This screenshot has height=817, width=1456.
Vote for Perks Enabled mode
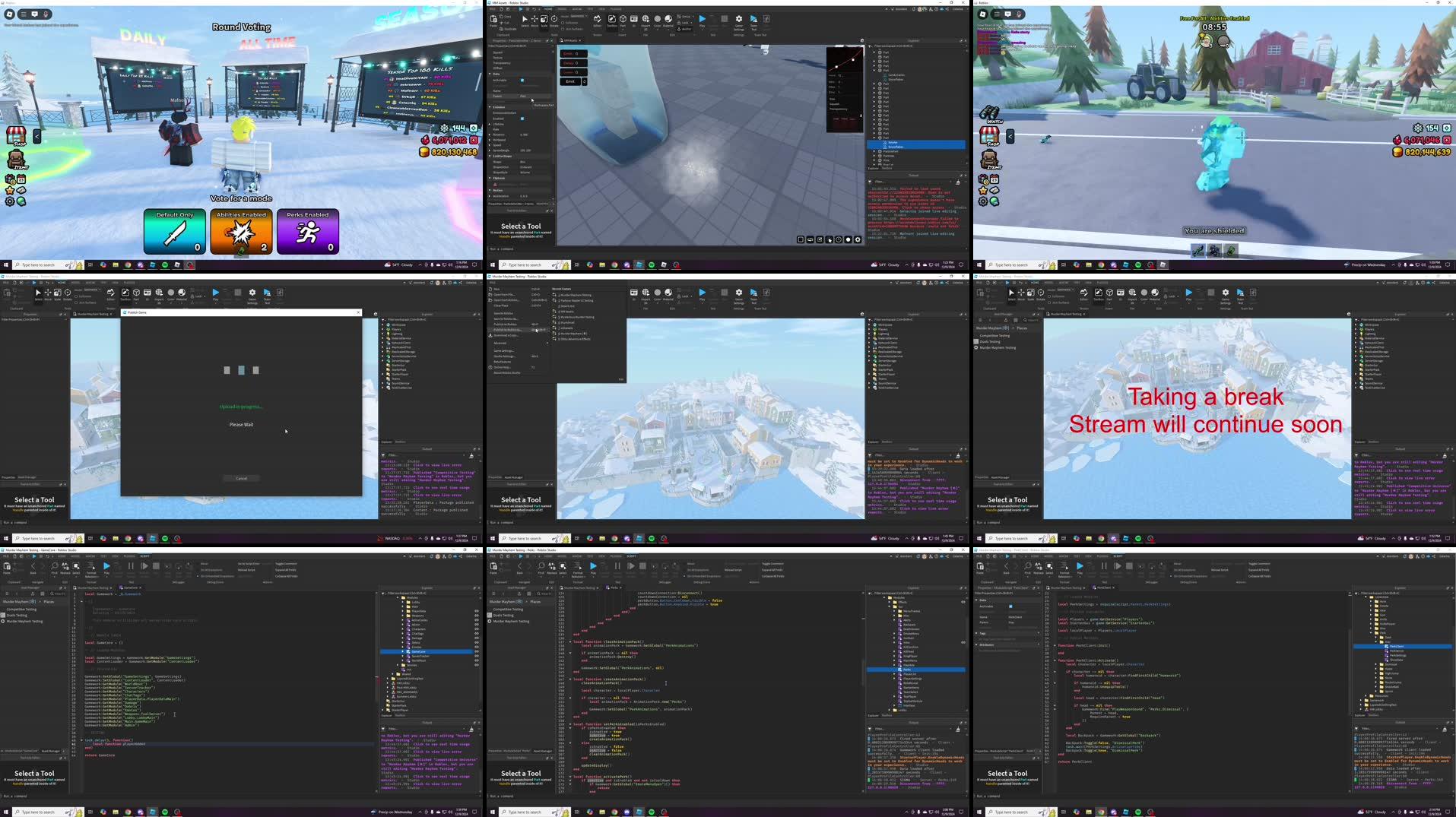click(307, 232)
